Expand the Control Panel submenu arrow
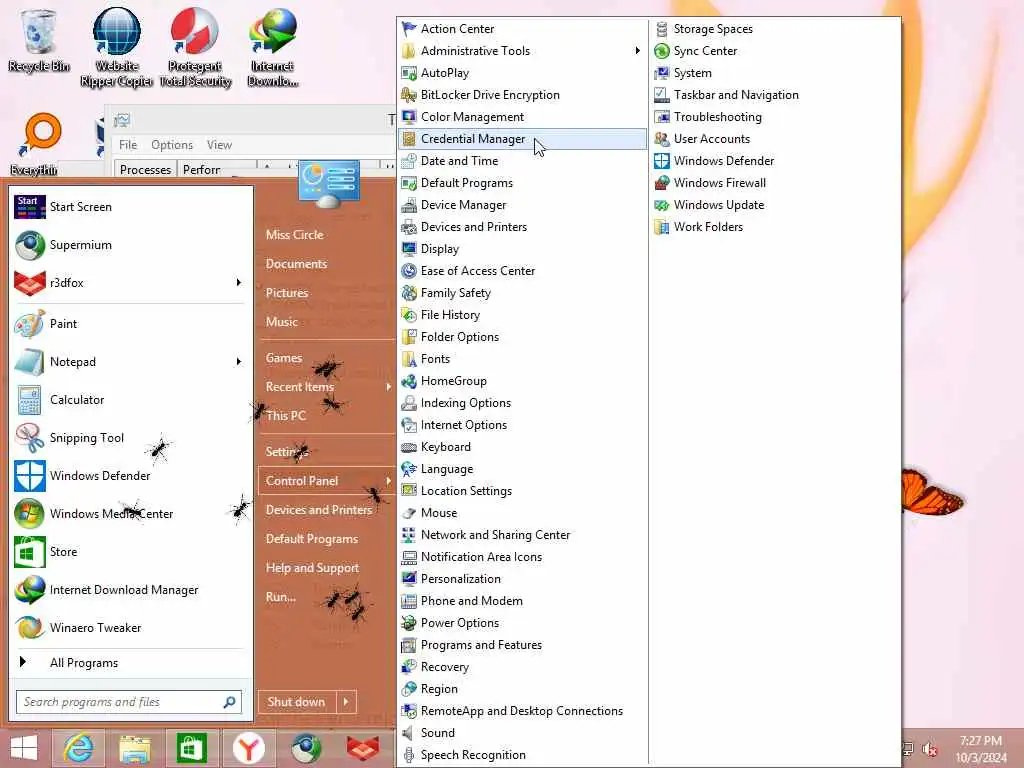This screenshot has width=1024, height=768. click(x=389, y=481)
